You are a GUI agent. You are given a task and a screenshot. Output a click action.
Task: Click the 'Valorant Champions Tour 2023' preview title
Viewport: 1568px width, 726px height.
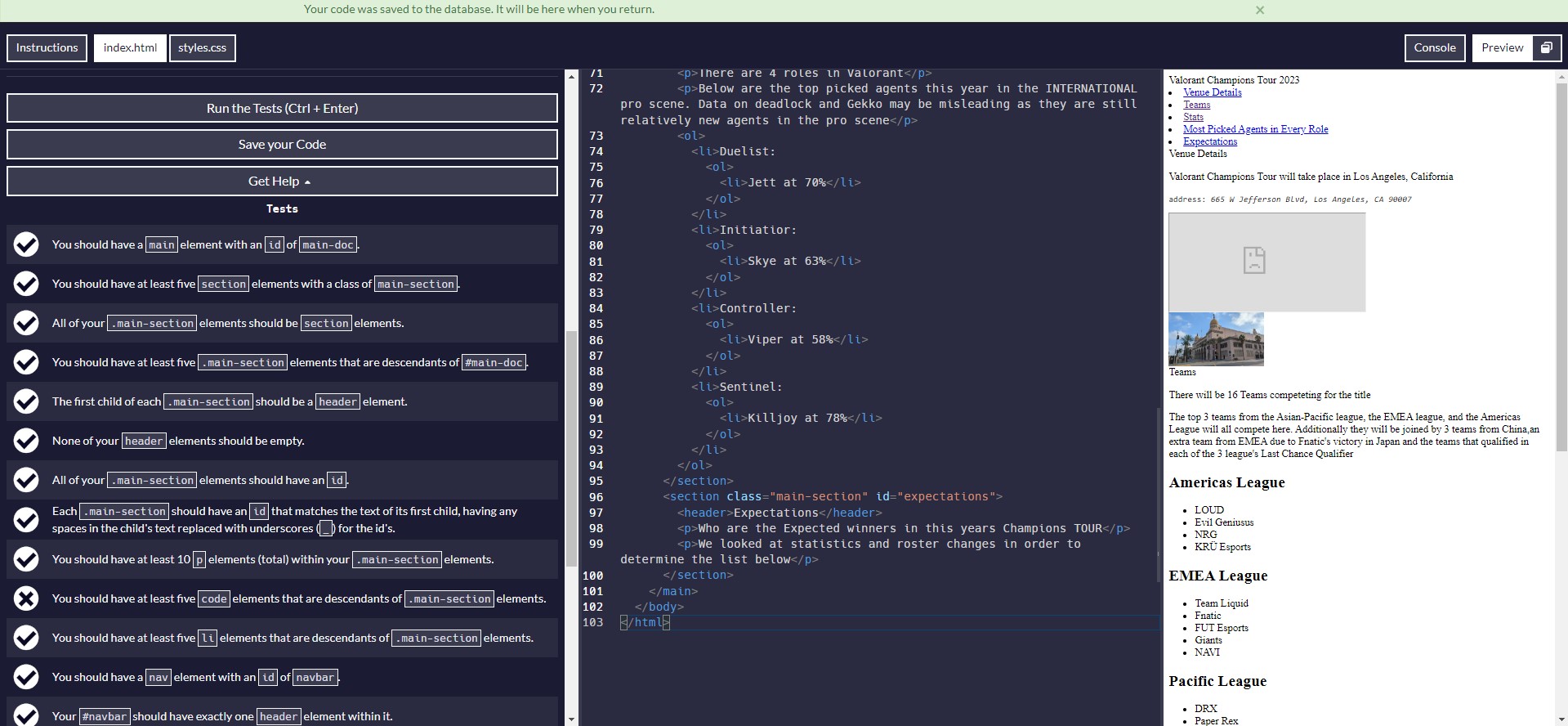coord(1234,80)
